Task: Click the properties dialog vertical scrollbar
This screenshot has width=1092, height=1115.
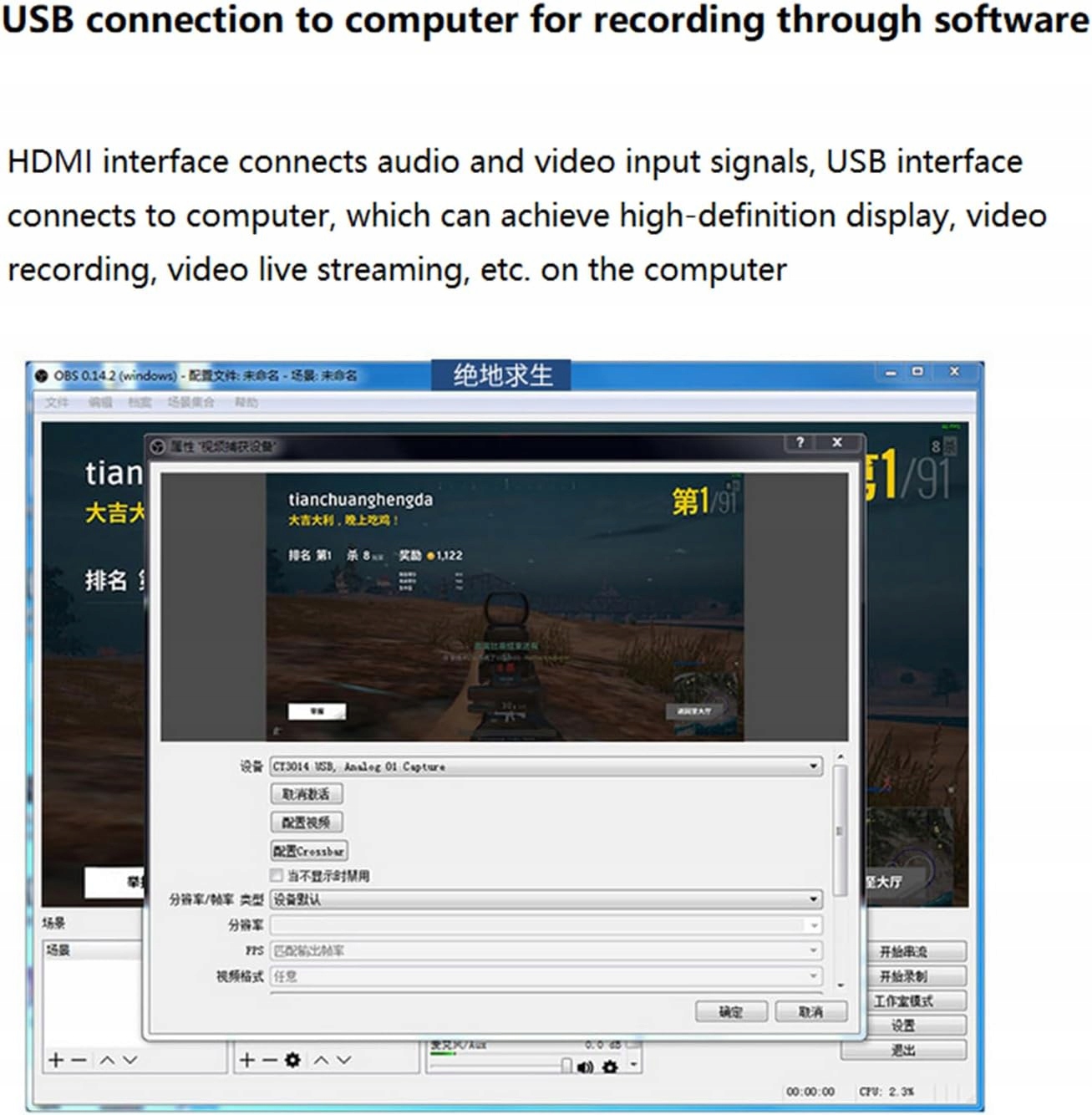Action: [x=840, y=832]
